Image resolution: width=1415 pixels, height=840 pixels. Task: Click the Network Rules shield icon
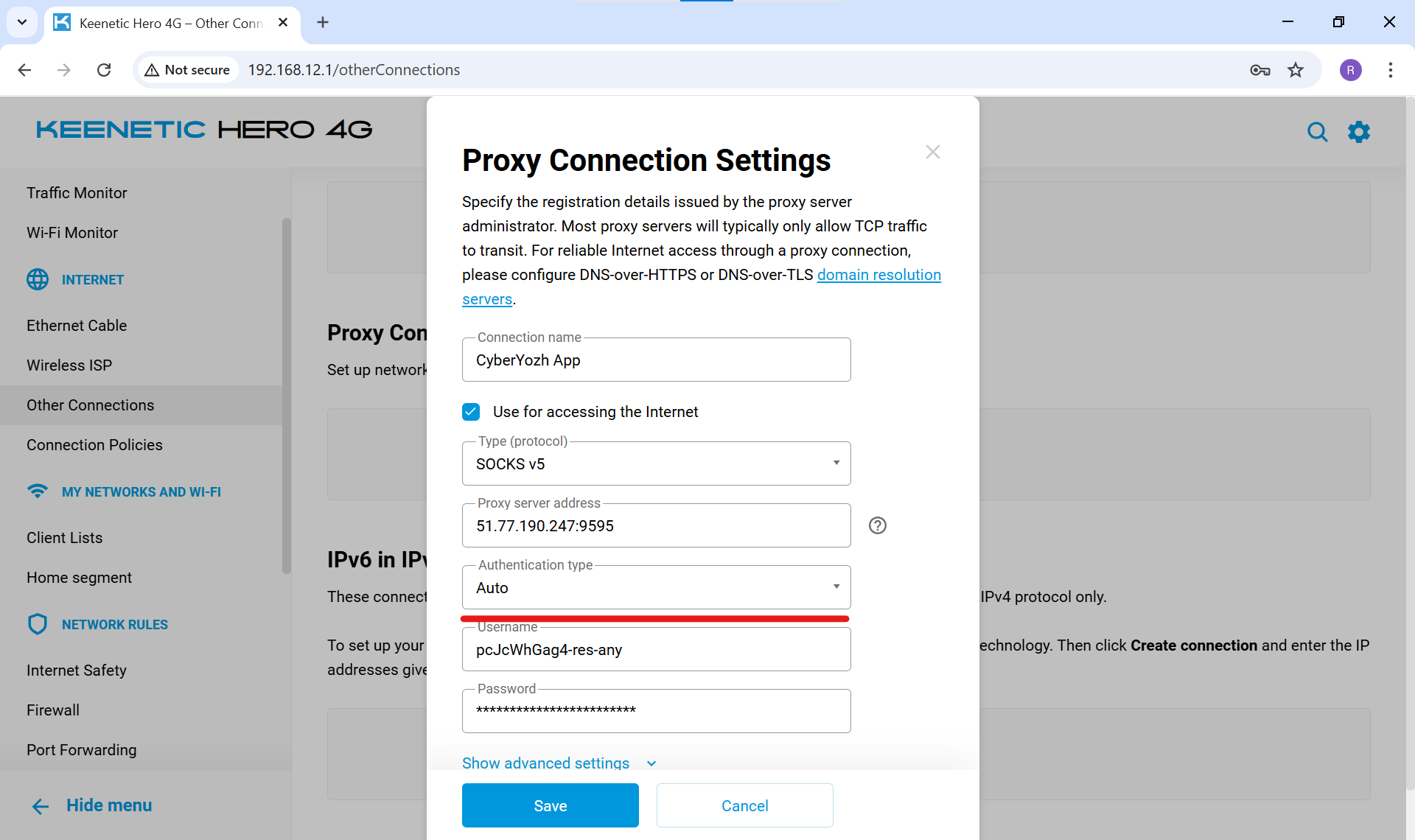pyautogui.click(x=38, y=624)
